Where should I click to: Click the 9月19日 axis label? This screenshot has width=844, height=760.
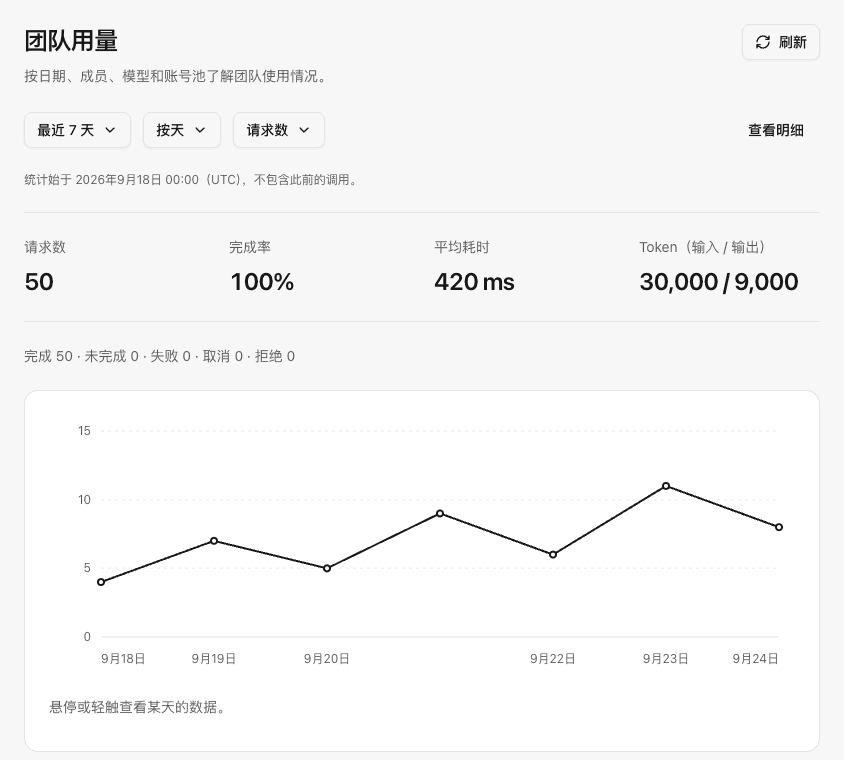click(214, 658)
